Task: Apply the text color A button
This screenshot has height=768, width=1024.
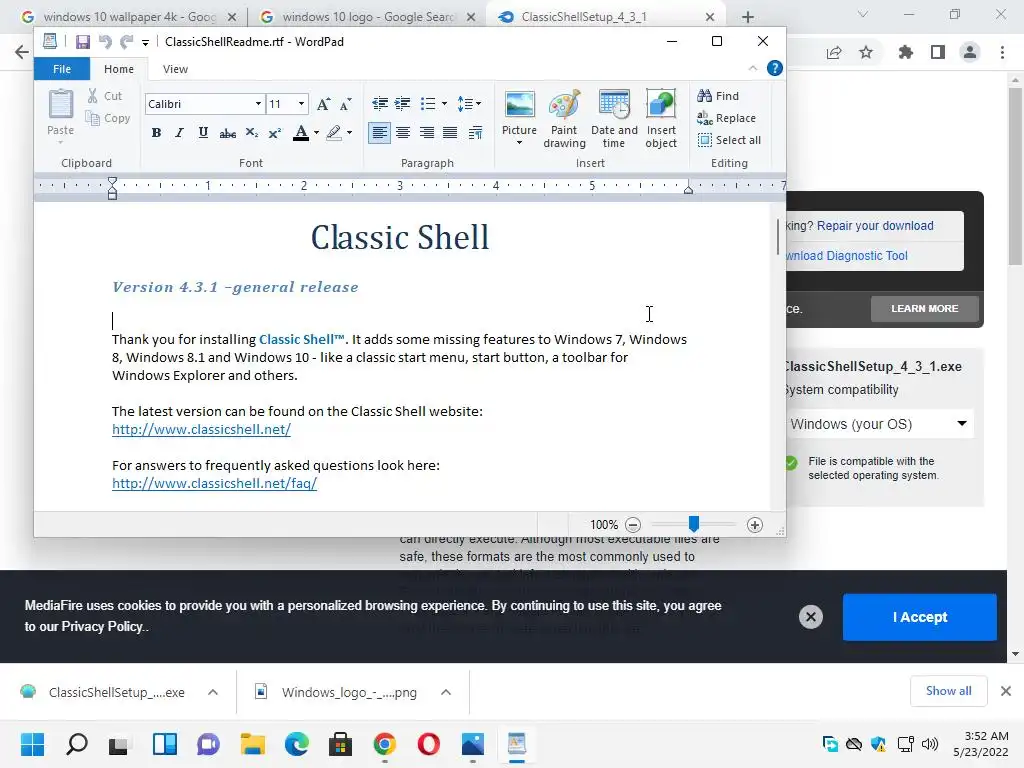Action: click(300, 133)
